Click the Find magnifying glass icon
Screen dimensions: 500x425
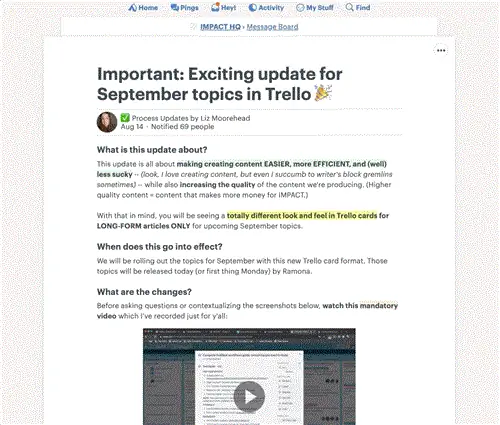click(349, 7)
